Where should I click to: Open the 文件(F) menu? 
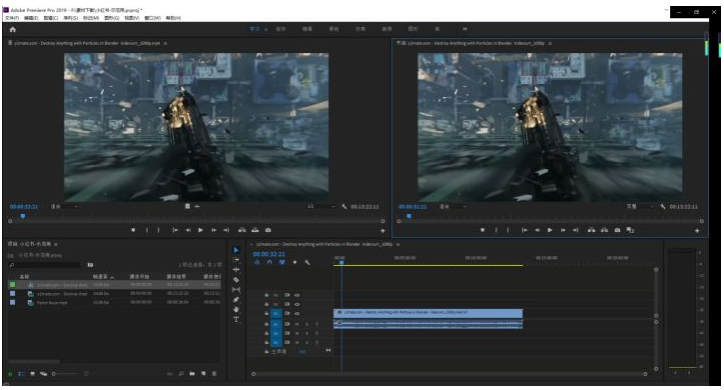(x=12, y=18)
